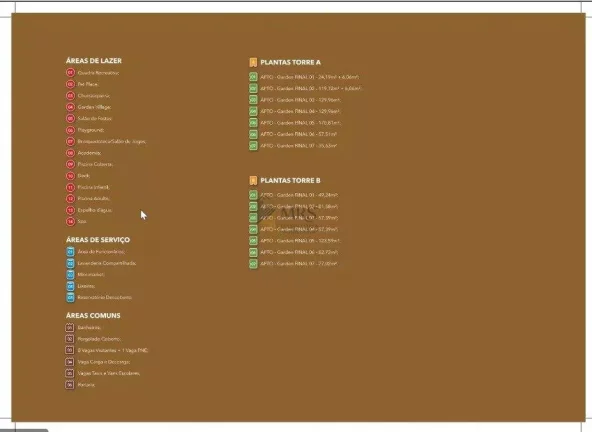Open the Garden Village entry
This screenshot has height=432, width=592.
click(94, 107)
